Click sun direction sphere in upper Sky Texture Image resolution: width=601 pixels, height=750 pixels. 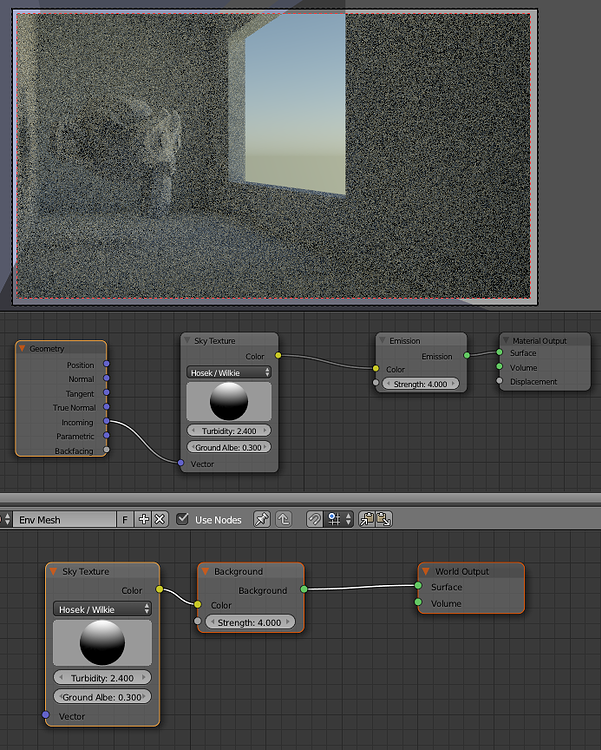[229, 401]
